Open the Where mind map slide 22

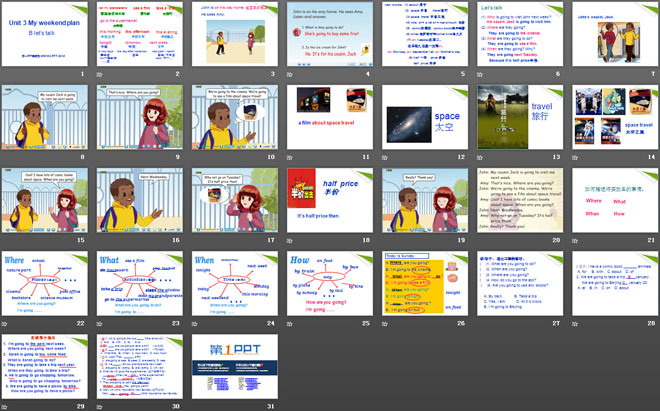pos(45,285)
